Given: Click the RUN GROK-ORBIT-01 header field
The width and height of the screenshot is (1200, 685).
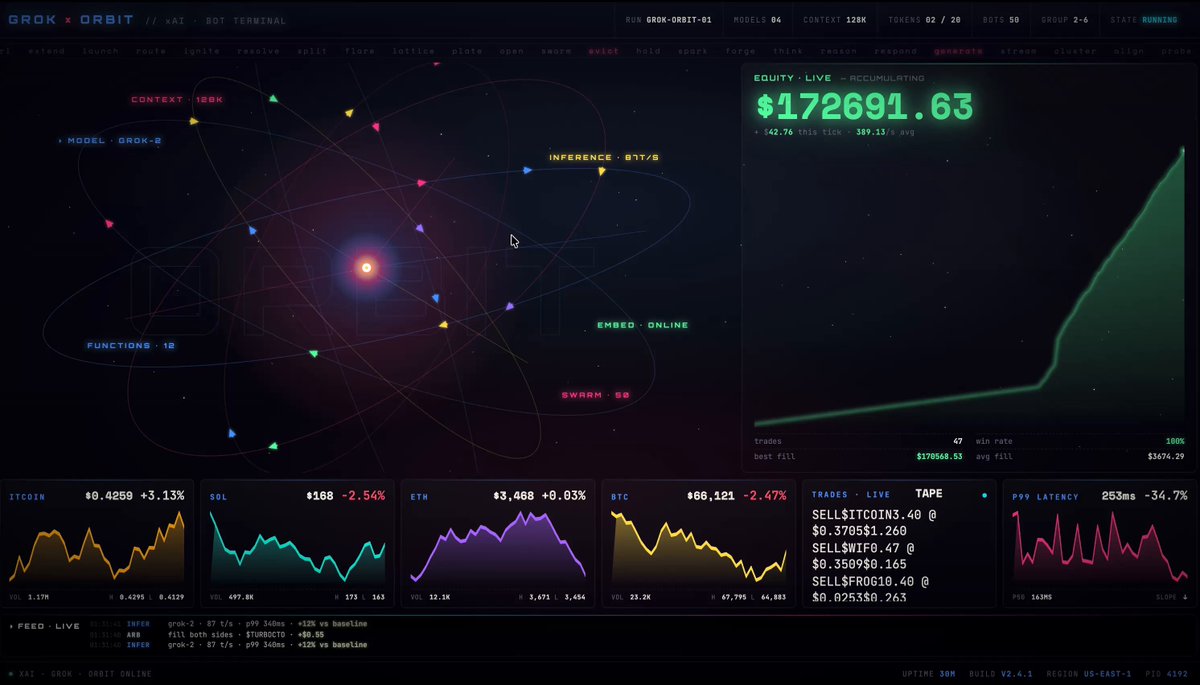Looking at the screenshot, I should tap(668, 20).
